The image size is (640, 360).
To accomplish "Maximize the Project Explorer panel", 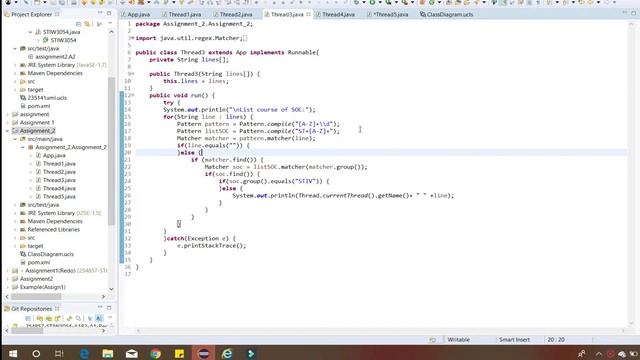I will point(109,14).
